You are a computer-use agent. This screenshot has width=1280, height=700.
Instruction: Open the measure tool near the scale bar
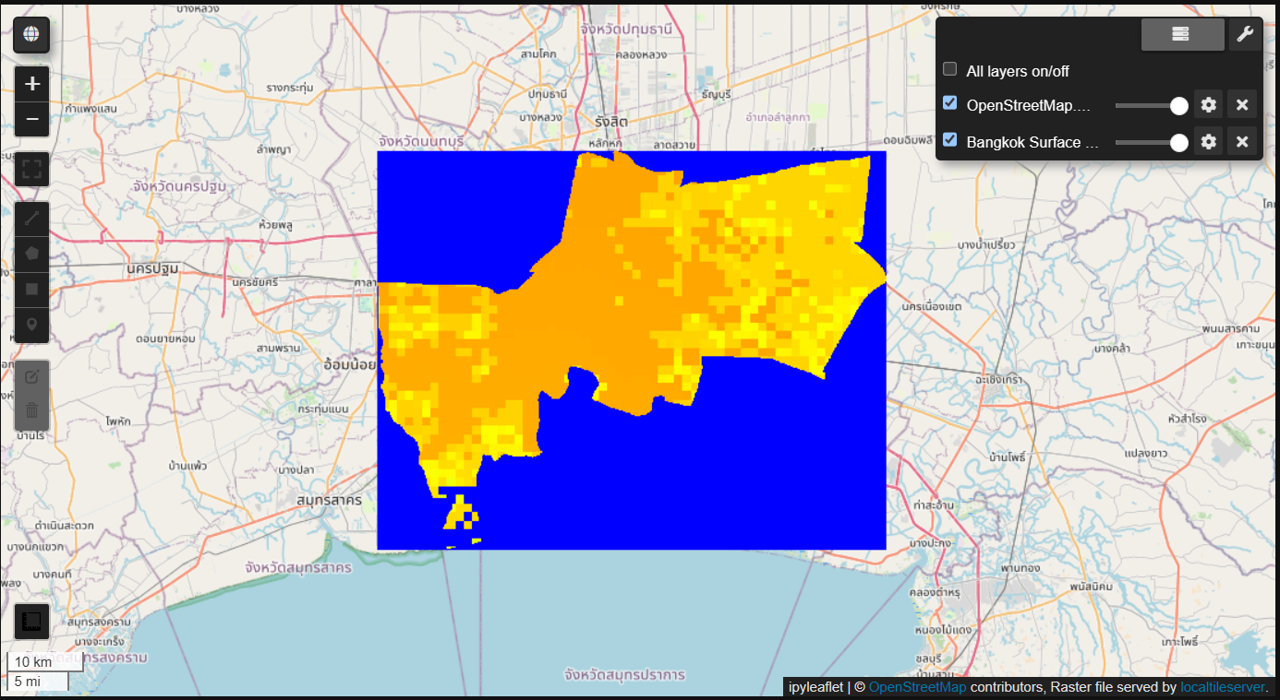pos(32,622)
